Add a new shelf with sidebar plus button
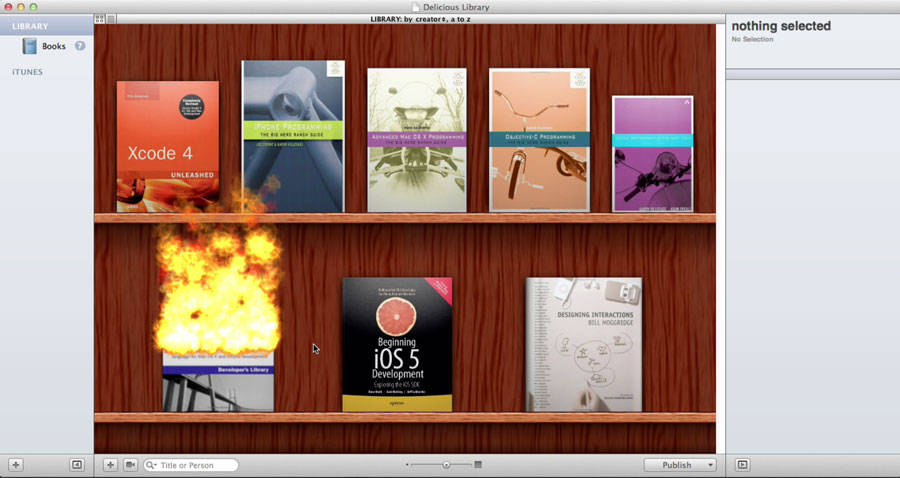The height and width of the screenshot is (478, 900). click(x=16, y=465)
